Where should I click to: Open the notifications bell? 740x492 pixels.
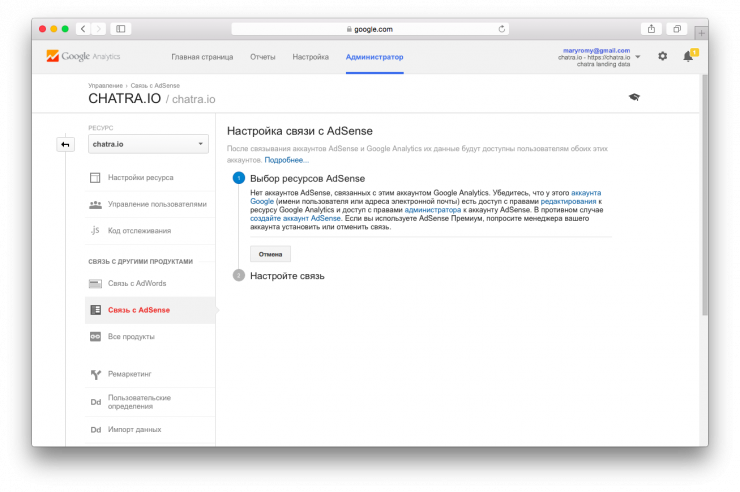pyautogui.click(x=688, y=57)
